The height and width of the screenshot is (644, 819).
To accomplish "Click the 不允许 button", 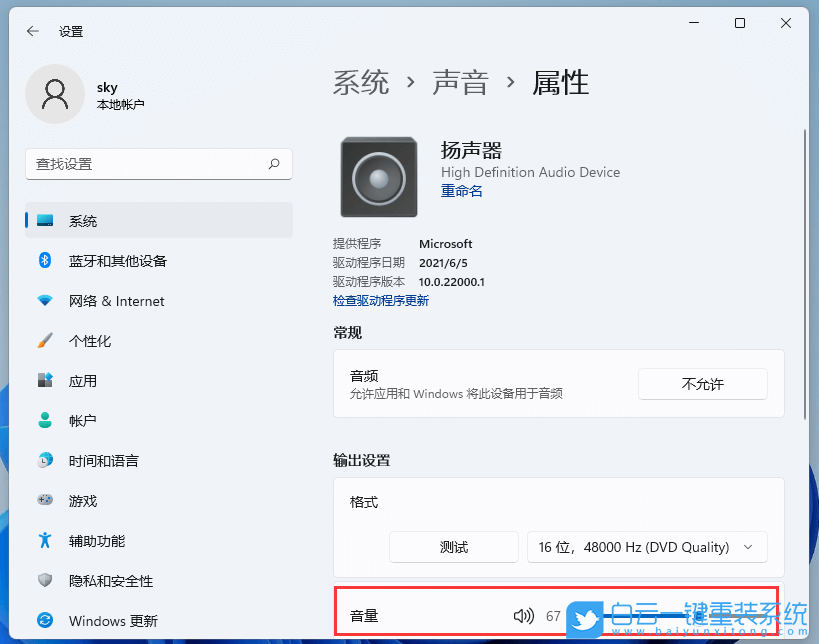I will (x=702, y=384).
